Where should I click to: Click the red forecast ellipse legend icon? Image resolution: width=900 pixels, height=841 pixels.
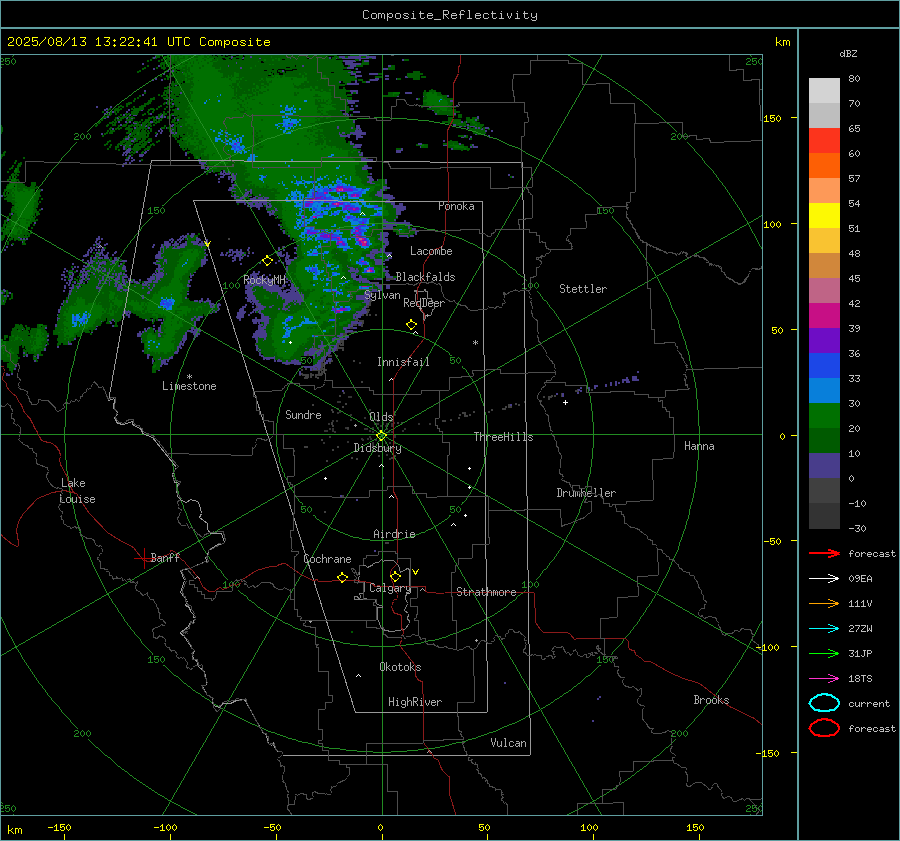(x=824, y=728)
